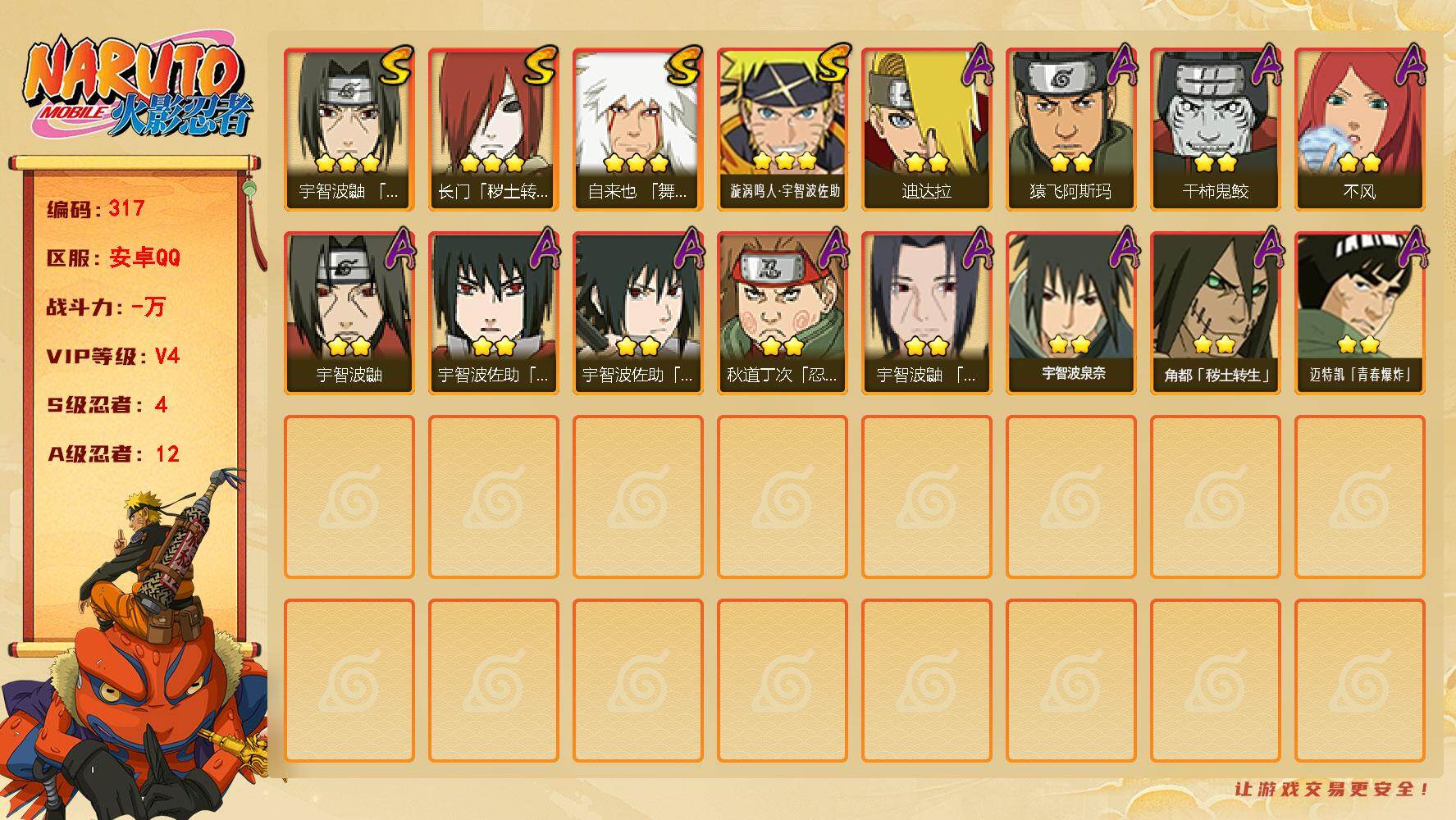Select the 角都「秽土转生」card
The width and height of the screenshot is (1456, 820).
(x=1215, y=312)
